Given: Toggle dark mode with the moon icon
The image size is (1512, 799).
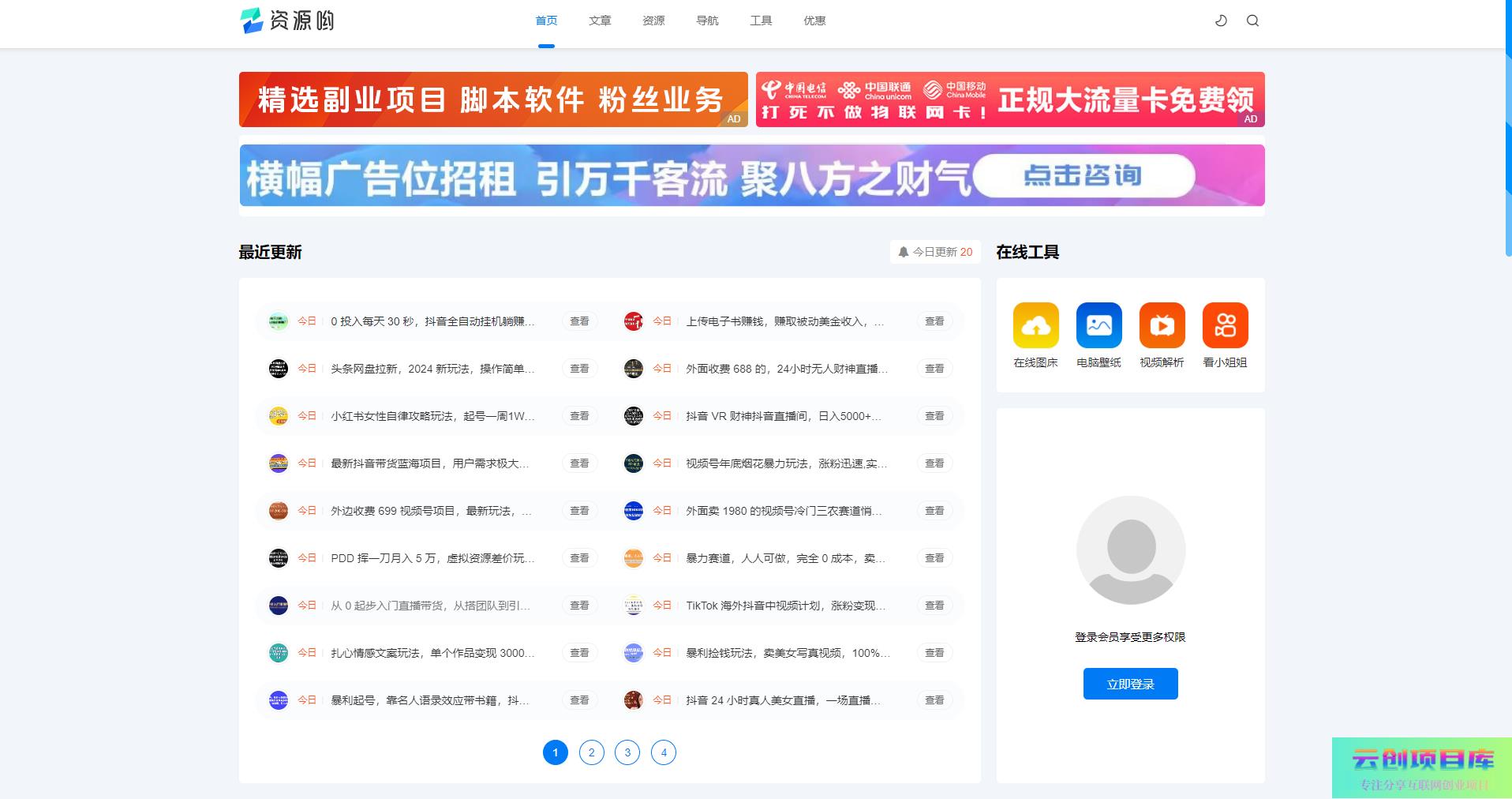Looking at the screenshot, I should click(x=1221, y=21).
